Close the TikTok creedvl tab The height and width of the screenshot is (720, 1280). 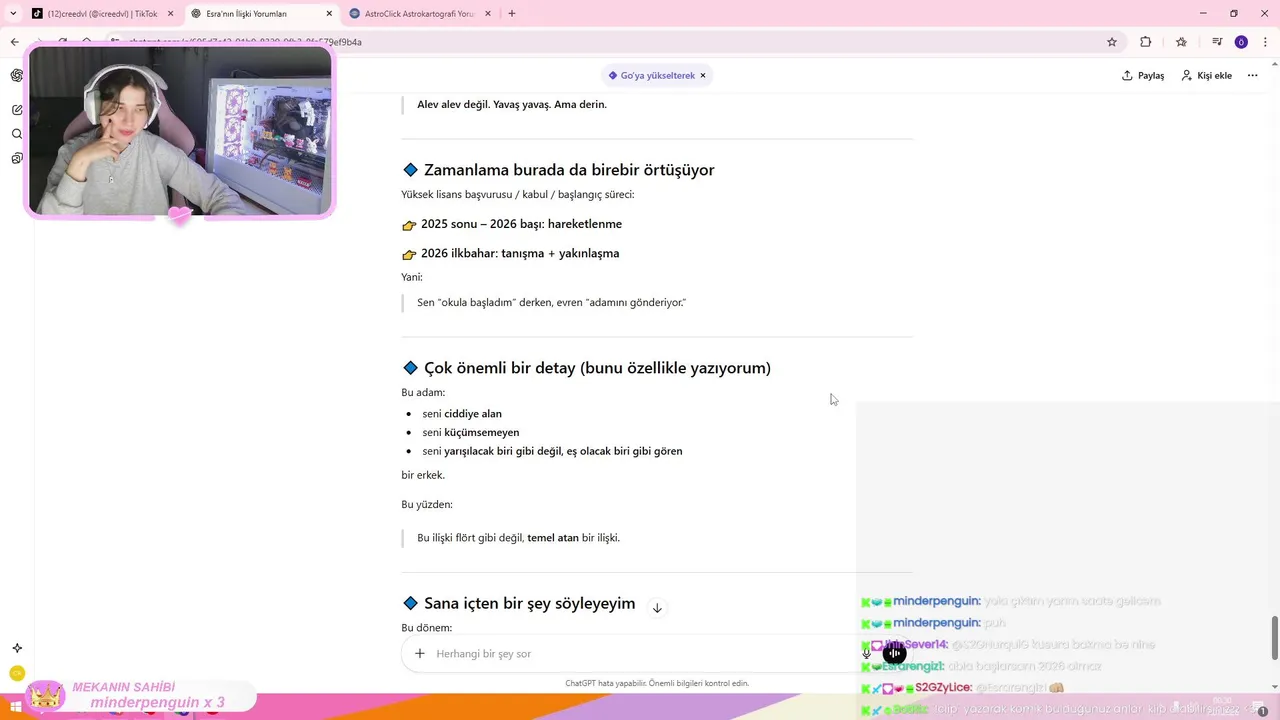pos(170,14)
